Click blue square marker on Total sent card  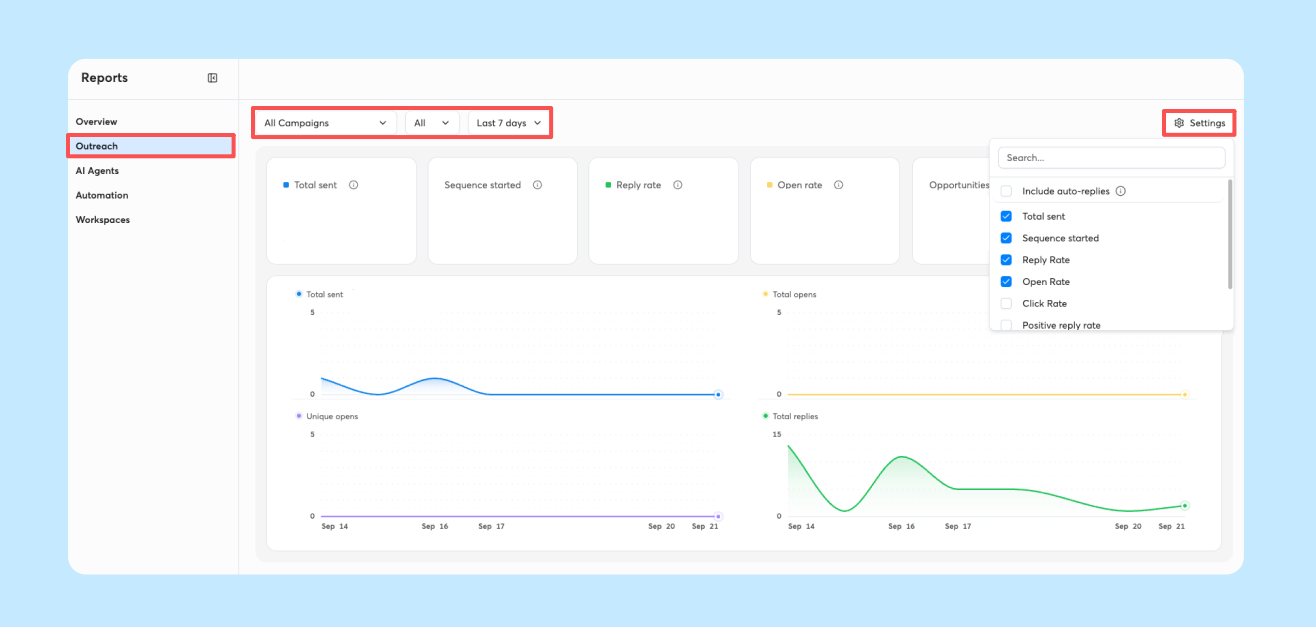tap(286, 185)
